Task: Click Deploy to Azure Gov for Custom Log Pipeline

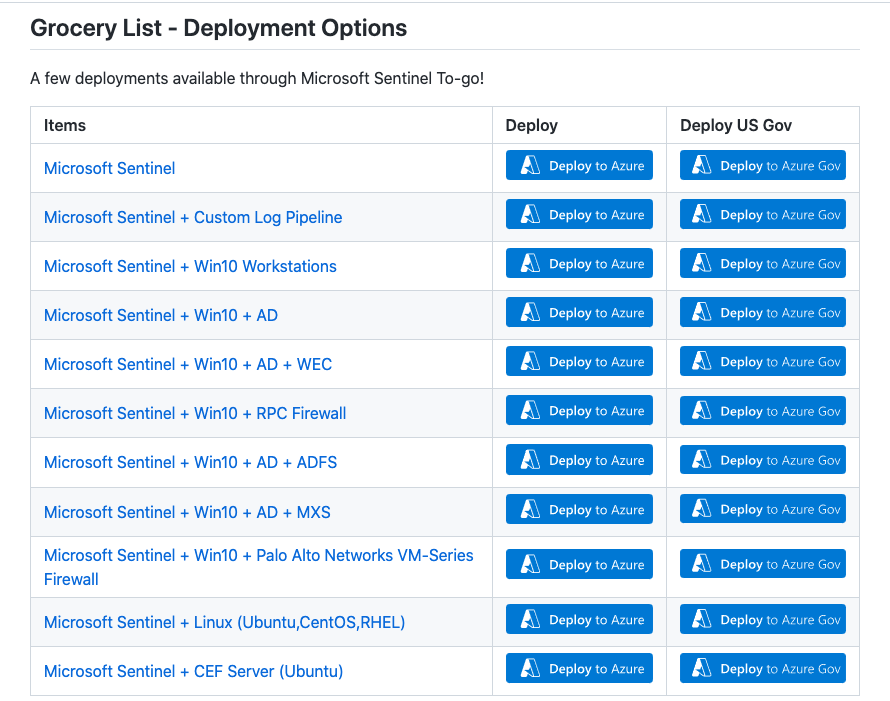Action: coord(762,215)
